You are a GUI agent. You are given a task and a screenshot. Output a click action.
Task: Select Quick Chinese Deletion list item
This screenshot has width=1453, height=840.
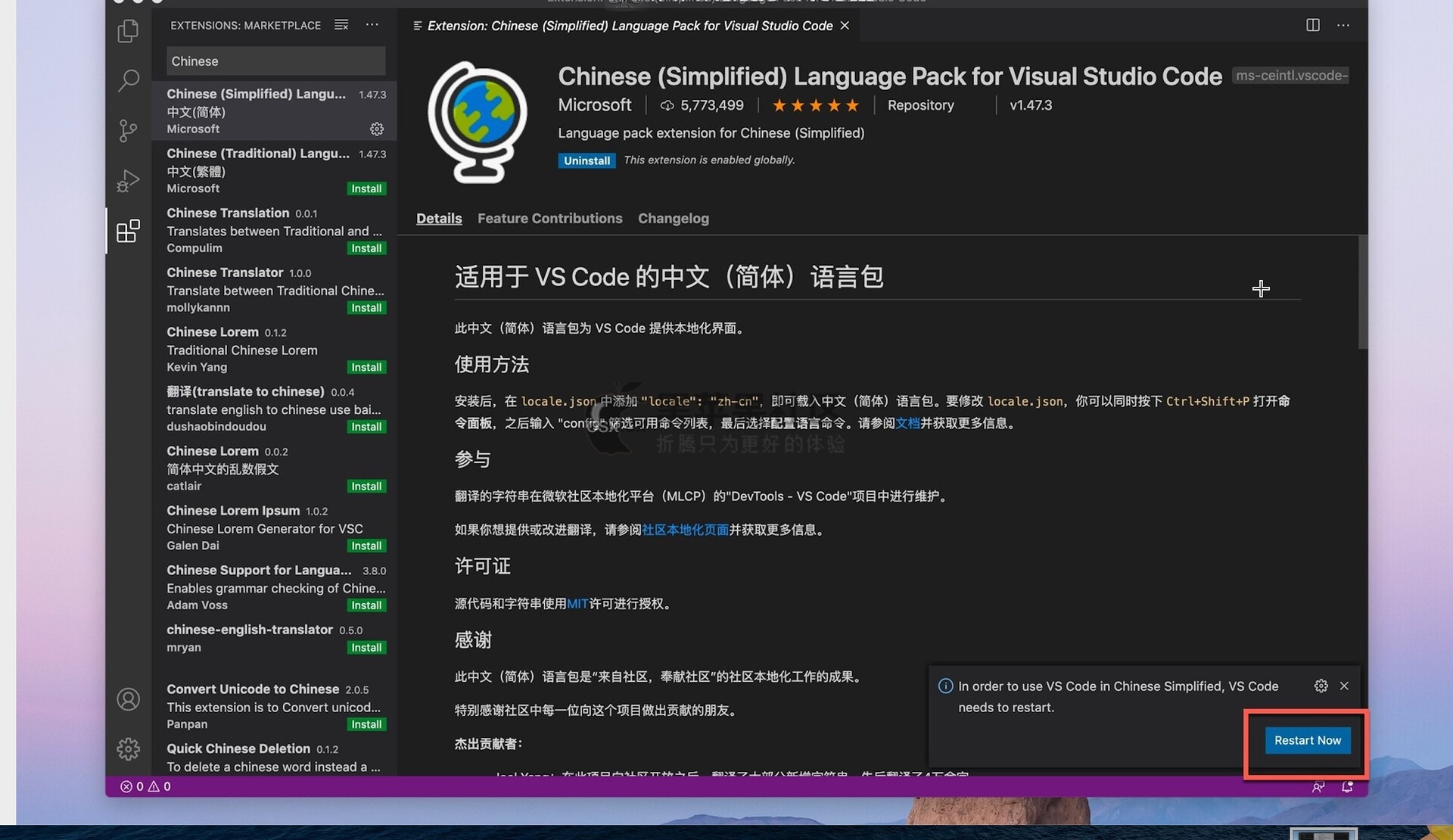(275, 758)
